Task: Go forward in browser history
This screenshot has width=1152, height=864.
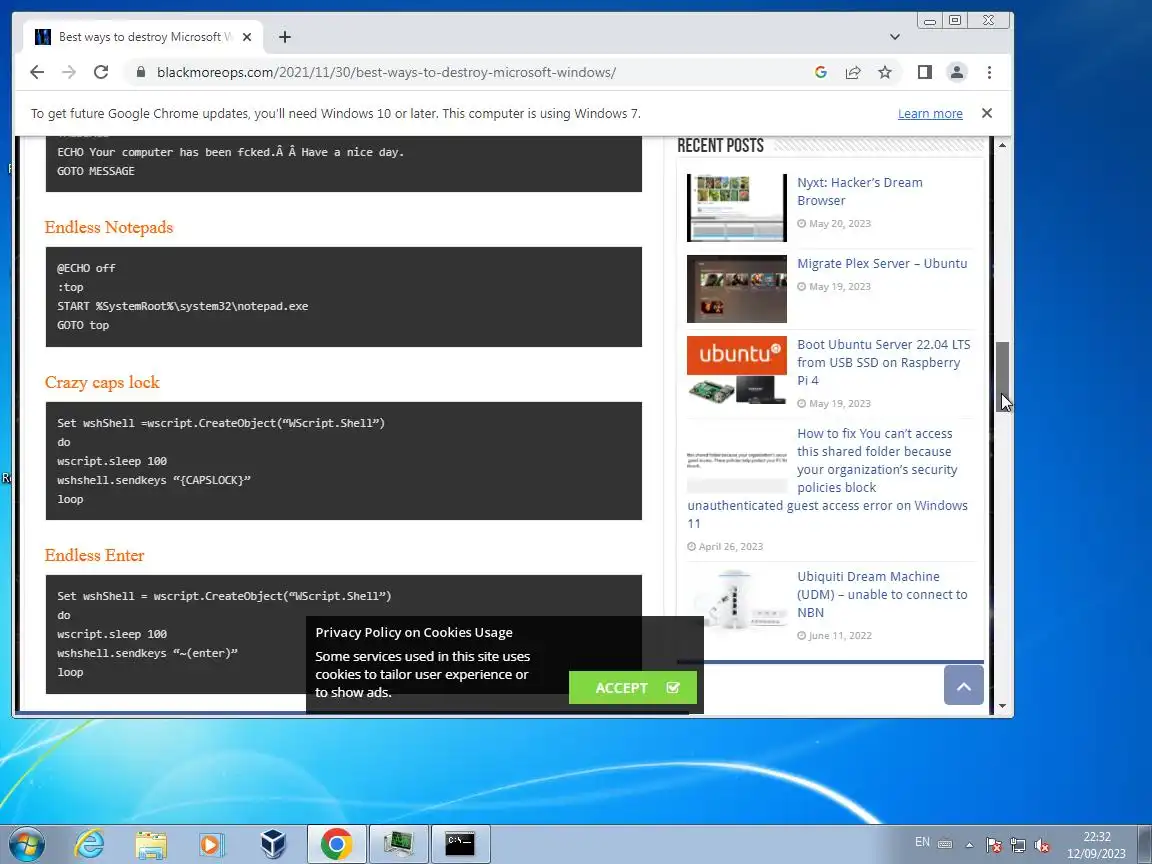Action: pos(69,72)
